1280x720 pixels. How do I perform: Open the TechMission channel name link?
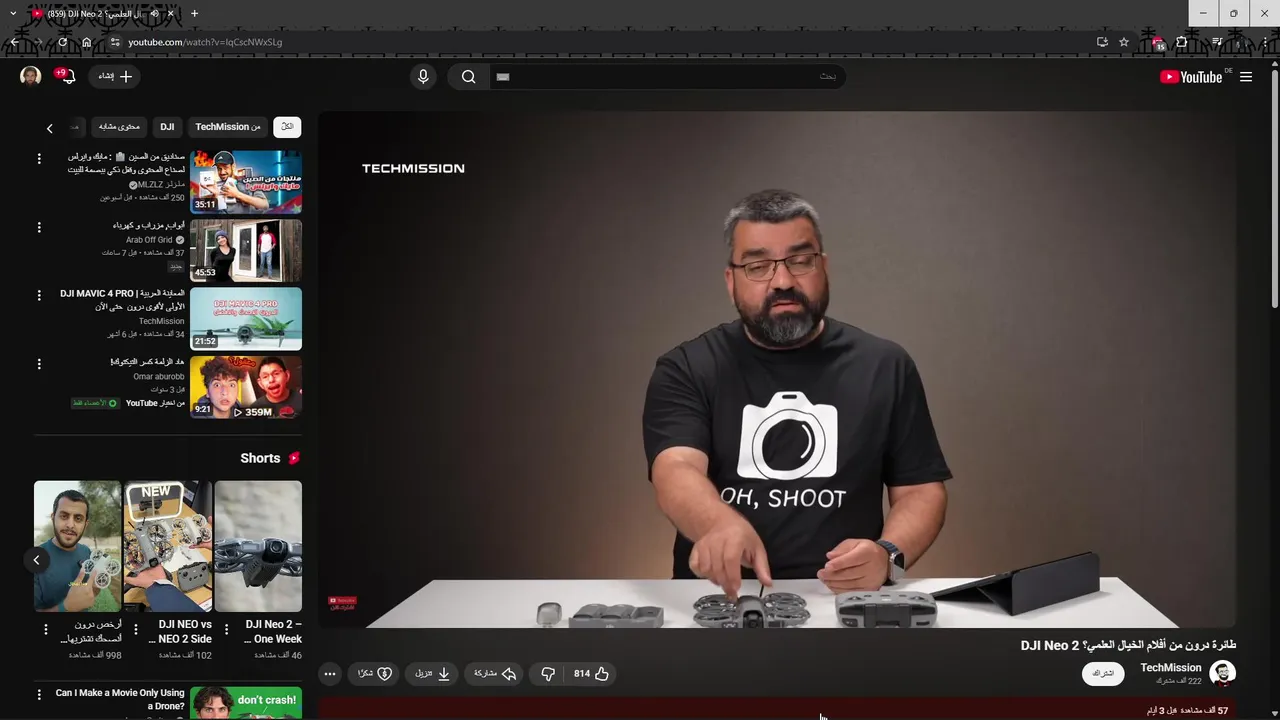(1171, 668)
